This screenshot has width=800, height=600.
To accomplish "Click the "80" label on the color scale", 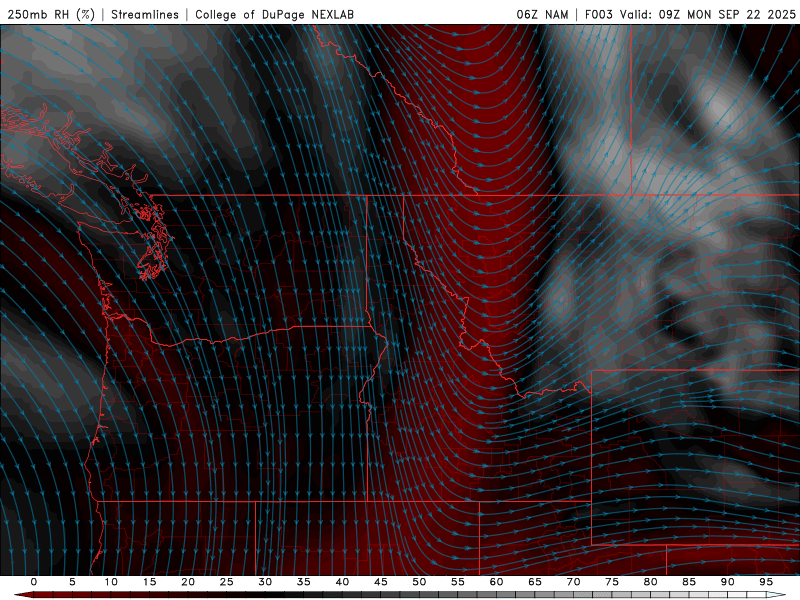I will pyautogui.click(x=650, y=582).
